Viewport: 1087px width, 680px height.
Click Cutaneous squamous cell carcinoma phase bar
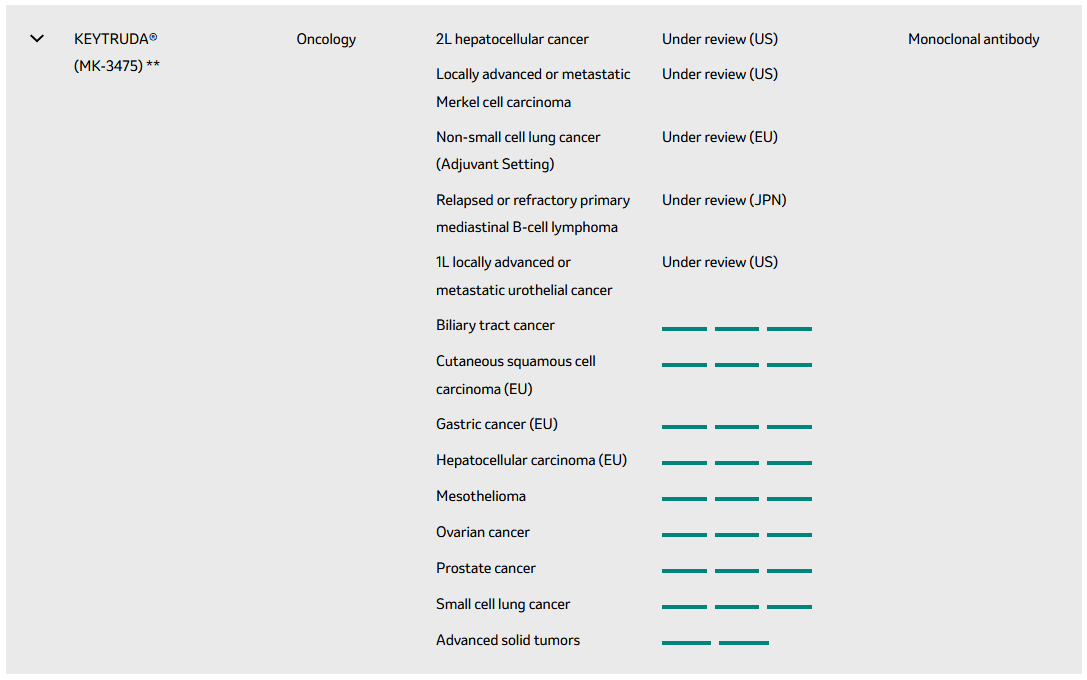coord(737,364)
